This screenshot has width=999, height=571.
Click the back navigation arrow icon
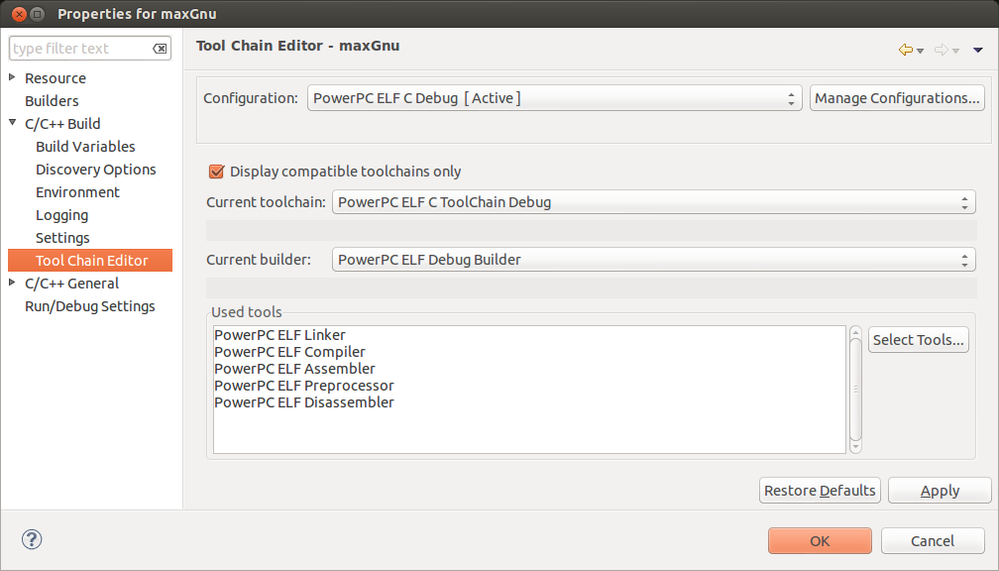[x=906, y=49]
